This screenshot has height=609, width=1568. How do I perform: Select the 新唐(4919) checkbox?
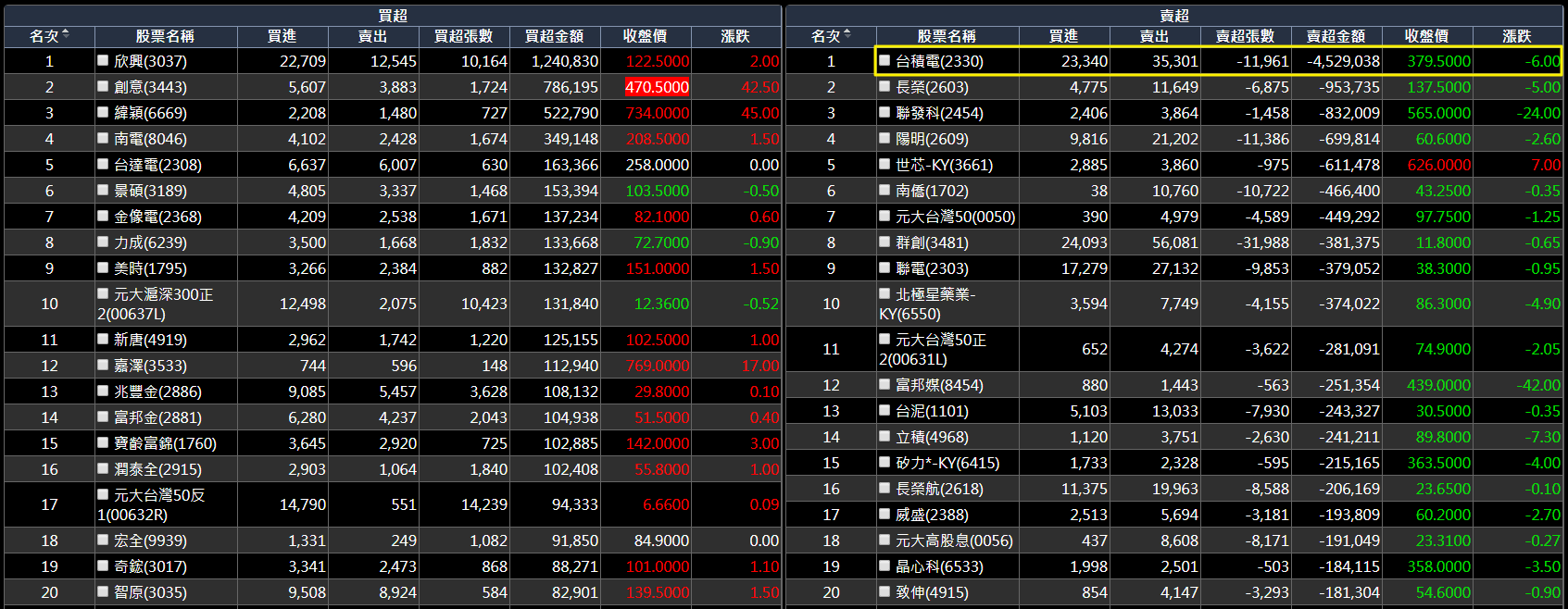[x=104, y=339]
